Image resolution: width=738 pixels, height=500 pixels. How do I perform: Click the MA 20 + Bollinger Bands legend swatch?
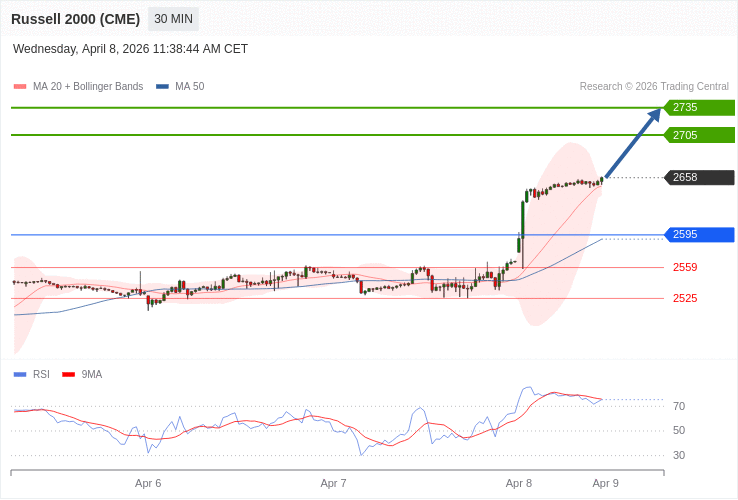(20, 87)
